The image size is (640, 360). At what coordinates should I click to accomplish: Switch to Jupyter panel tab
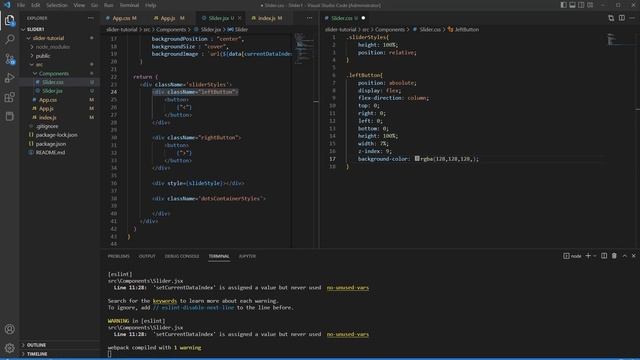[x=247, y=256]
